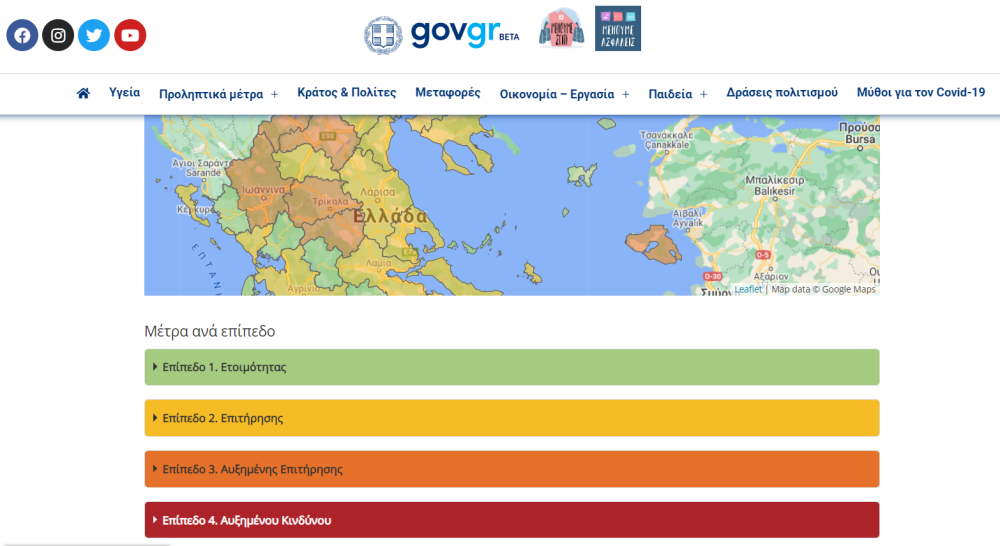Click the Leaflet attribution link
This screenshot has height=546, width=1000.
[747, 289]
